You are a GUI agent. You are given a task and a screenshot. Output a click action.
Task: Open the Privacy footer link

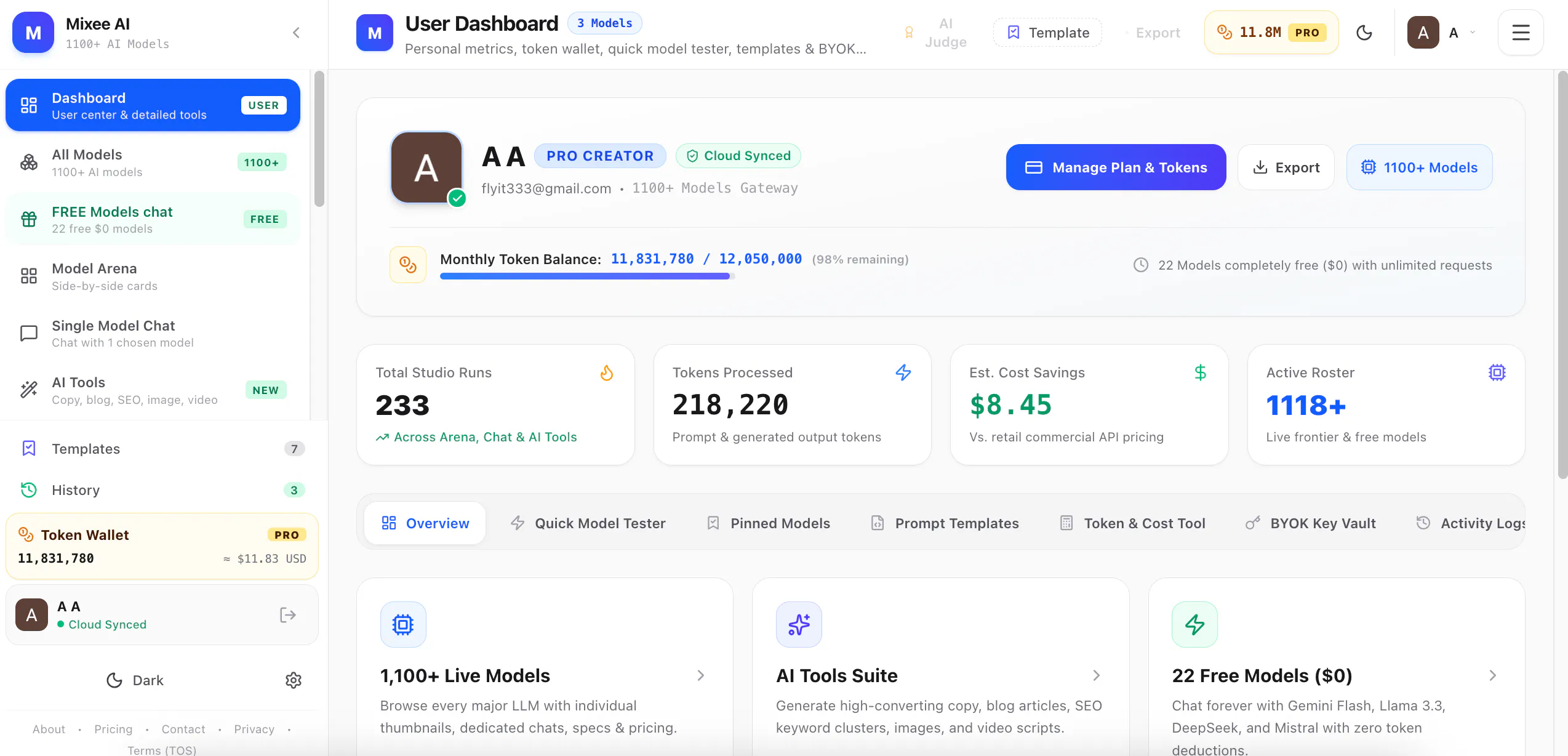(x=254, y=729)
